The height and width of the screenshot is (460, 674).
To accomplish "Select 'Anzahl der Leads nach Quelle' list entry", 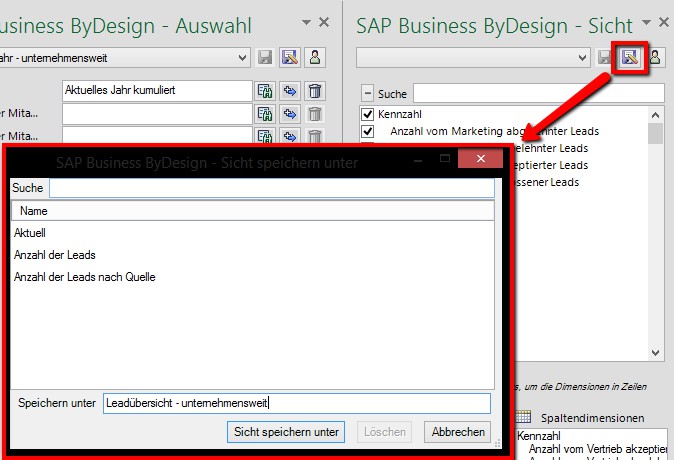I will [x=85, y=277].
